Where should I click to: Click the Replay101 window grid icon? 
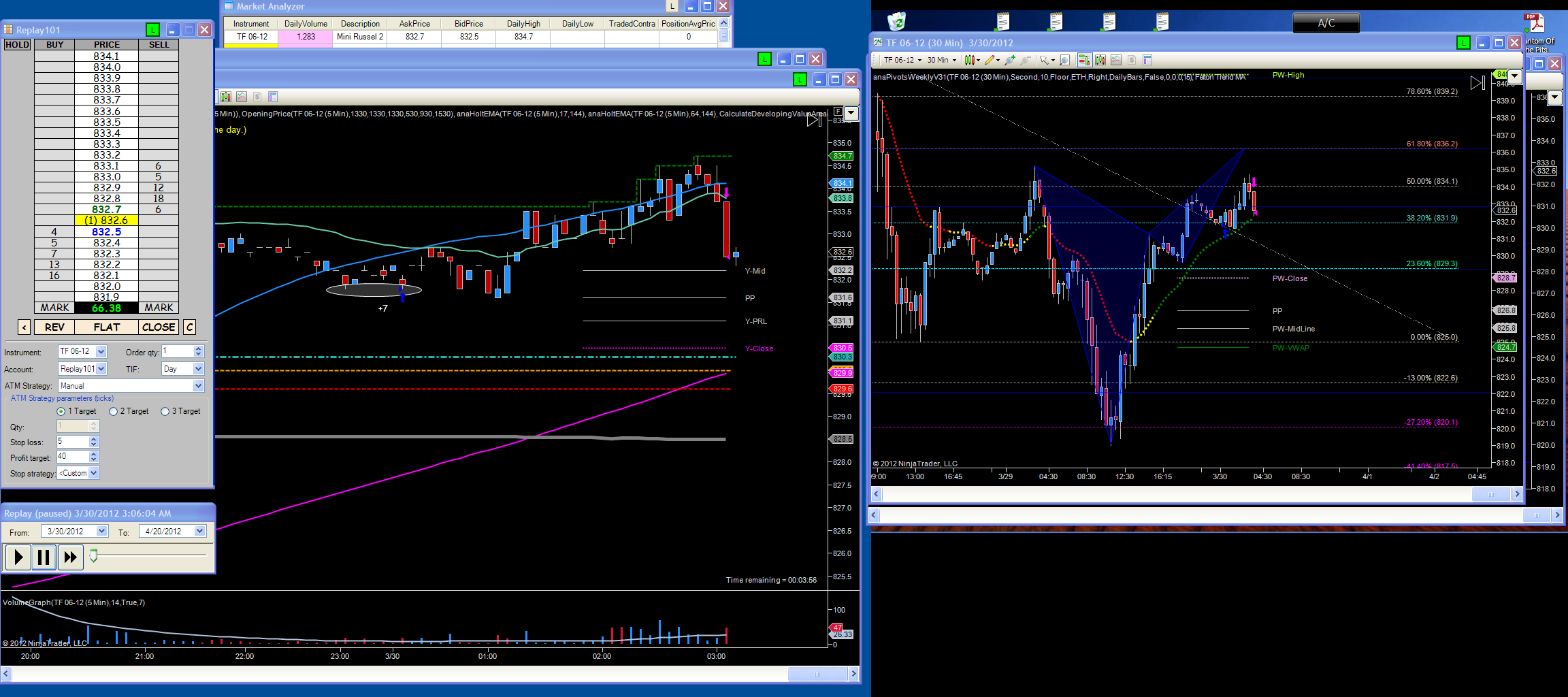pos(8,30)
